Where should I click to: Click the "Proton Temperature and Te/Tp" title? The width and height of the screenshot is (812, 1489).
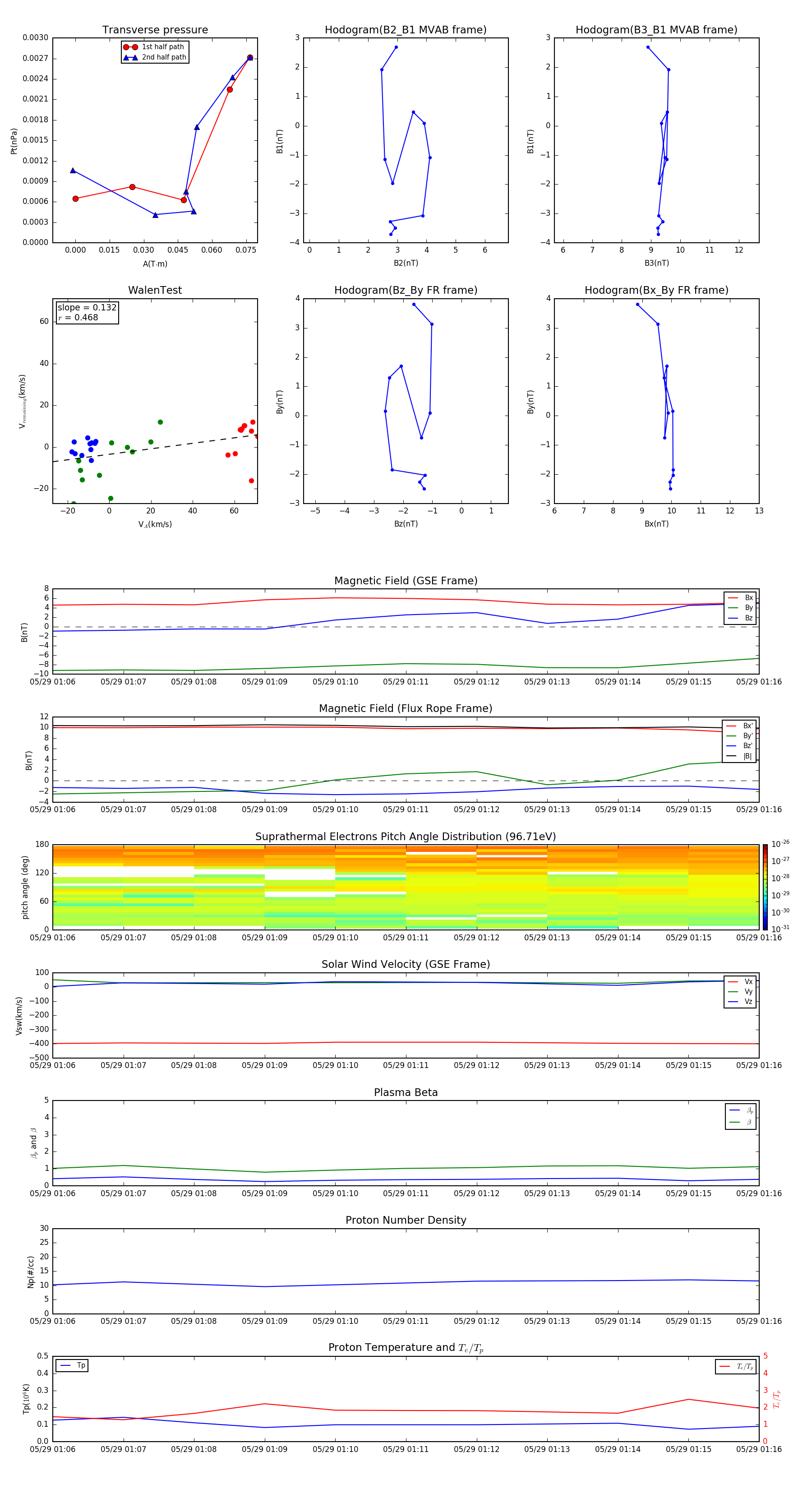(x=406, y=1348)
